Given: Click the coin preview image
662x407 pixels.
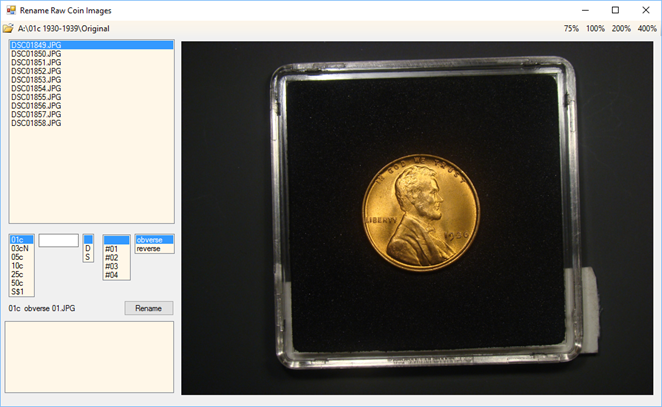Looking at the screenshot, I should (x=418, y=217).
